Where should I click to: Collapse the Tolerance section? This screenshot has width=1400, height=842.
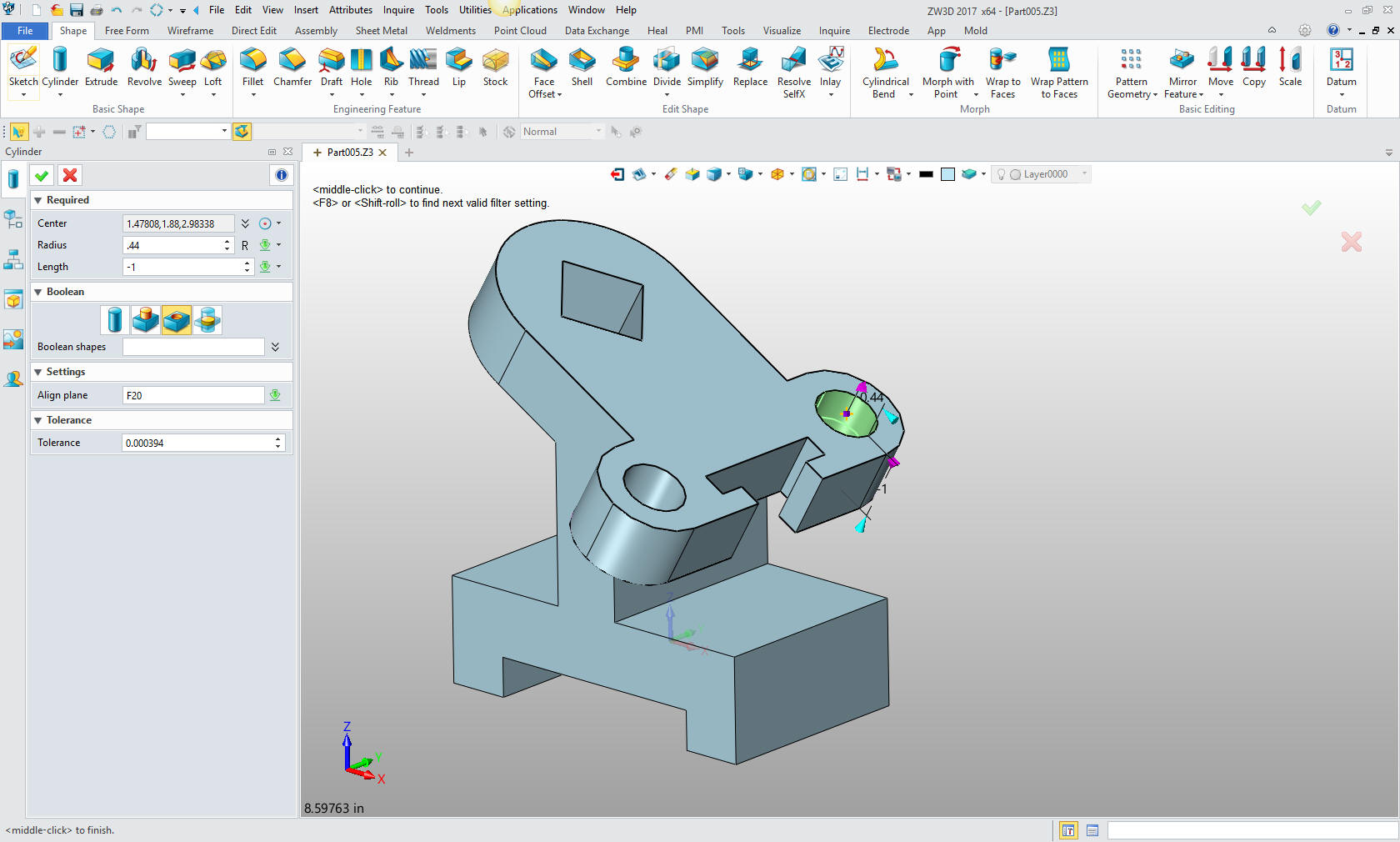click(37, 420)
